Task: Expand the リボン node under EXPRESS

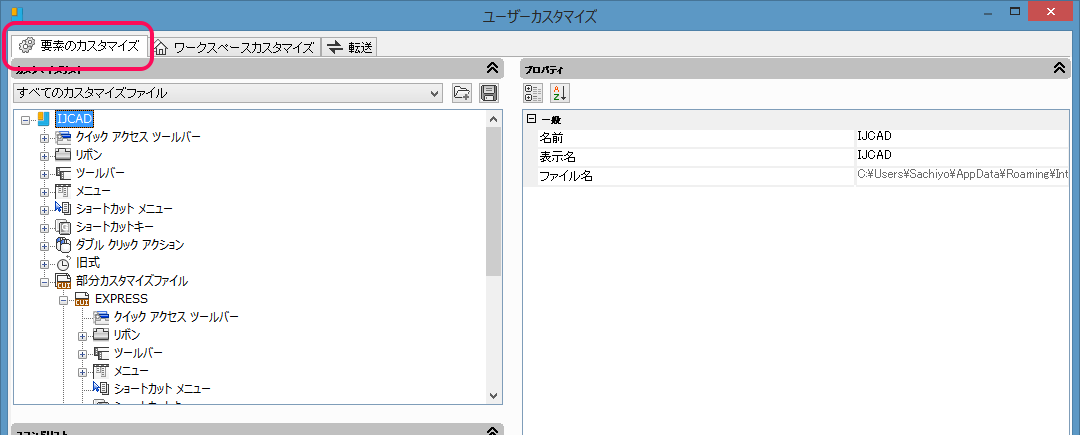Action: 83,335
